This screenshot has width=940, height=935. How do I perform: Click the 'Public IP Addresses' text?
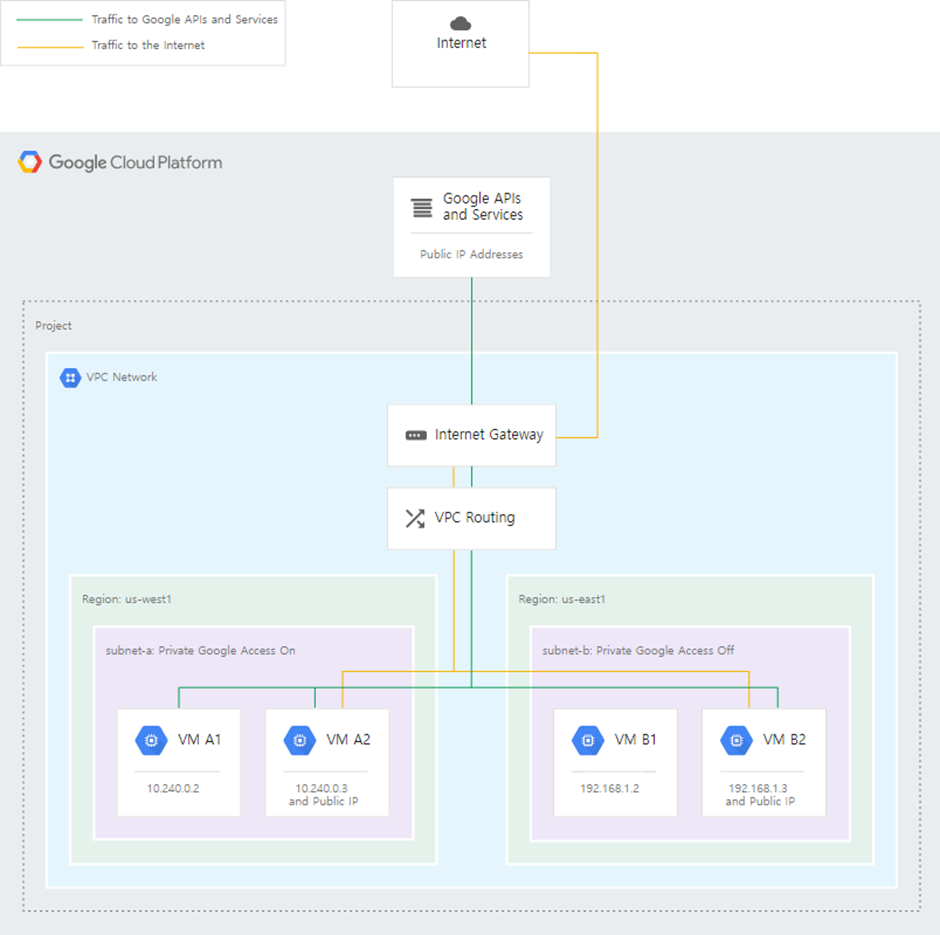(471, 254)
